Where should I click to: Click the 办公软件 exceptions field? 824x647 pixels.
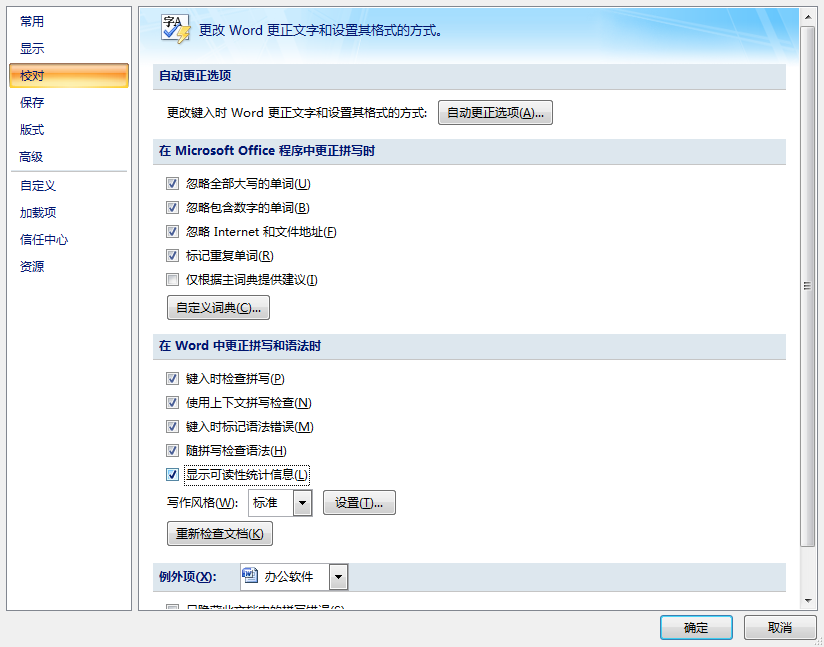tap(285, 577)
